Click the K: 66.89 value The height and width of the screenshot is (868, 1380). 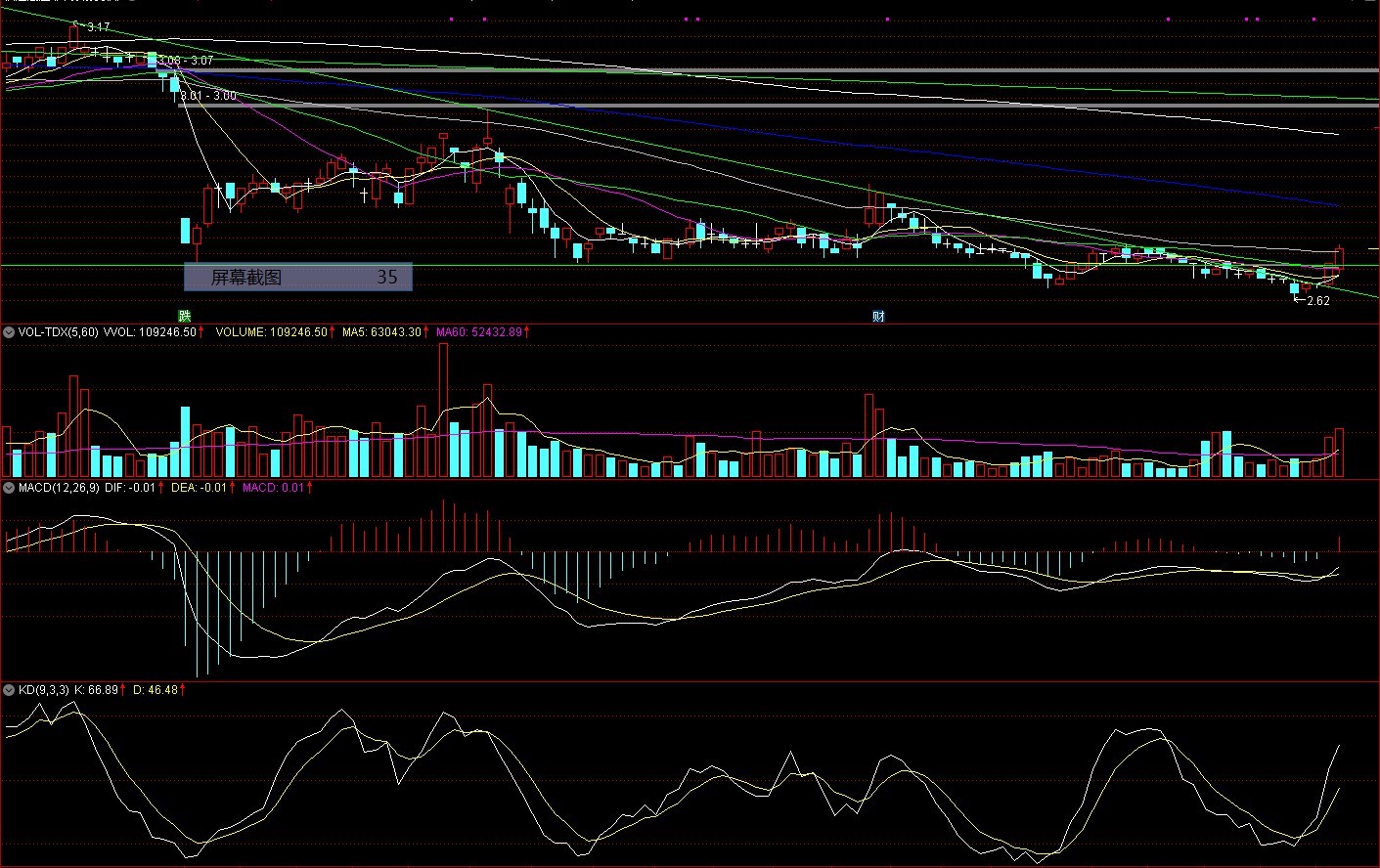(97, 690)
